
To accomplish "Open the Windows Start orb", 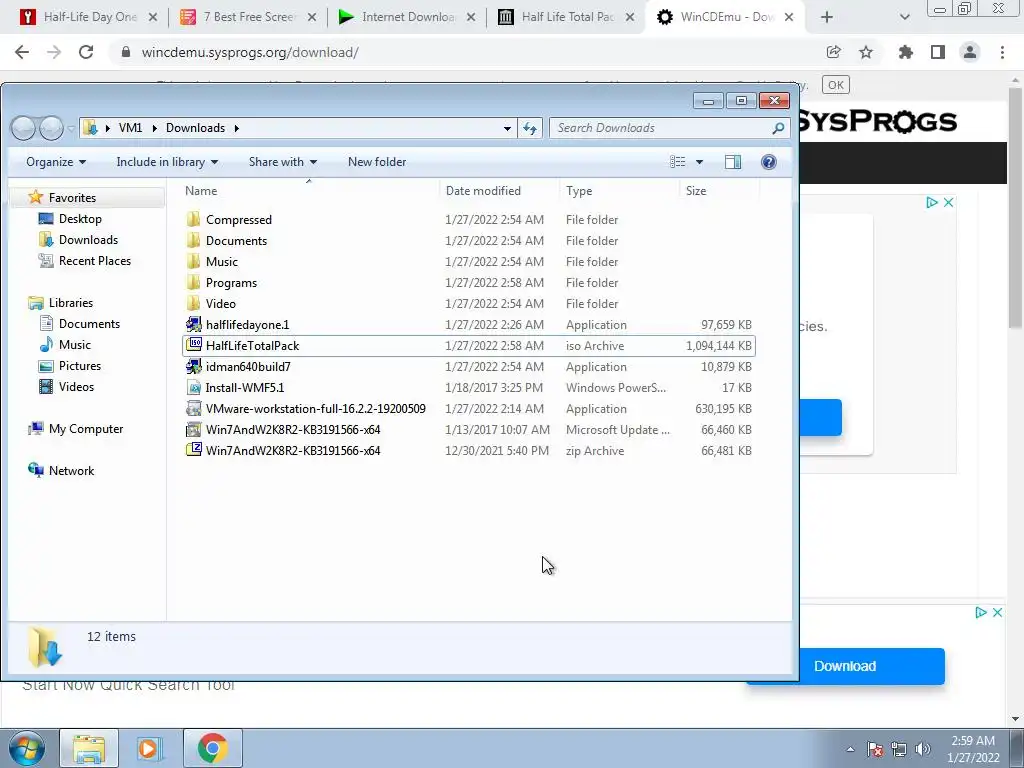I will coord(26,748).
